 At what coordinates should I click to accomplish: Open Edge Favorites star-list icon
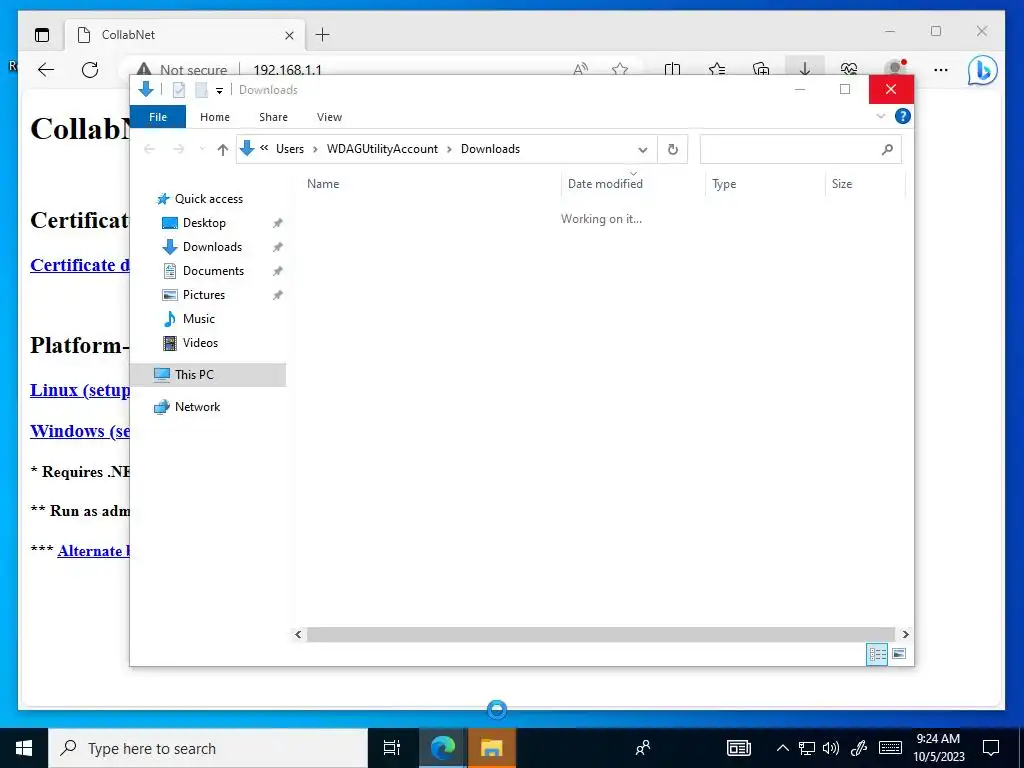tap(717, 69)
